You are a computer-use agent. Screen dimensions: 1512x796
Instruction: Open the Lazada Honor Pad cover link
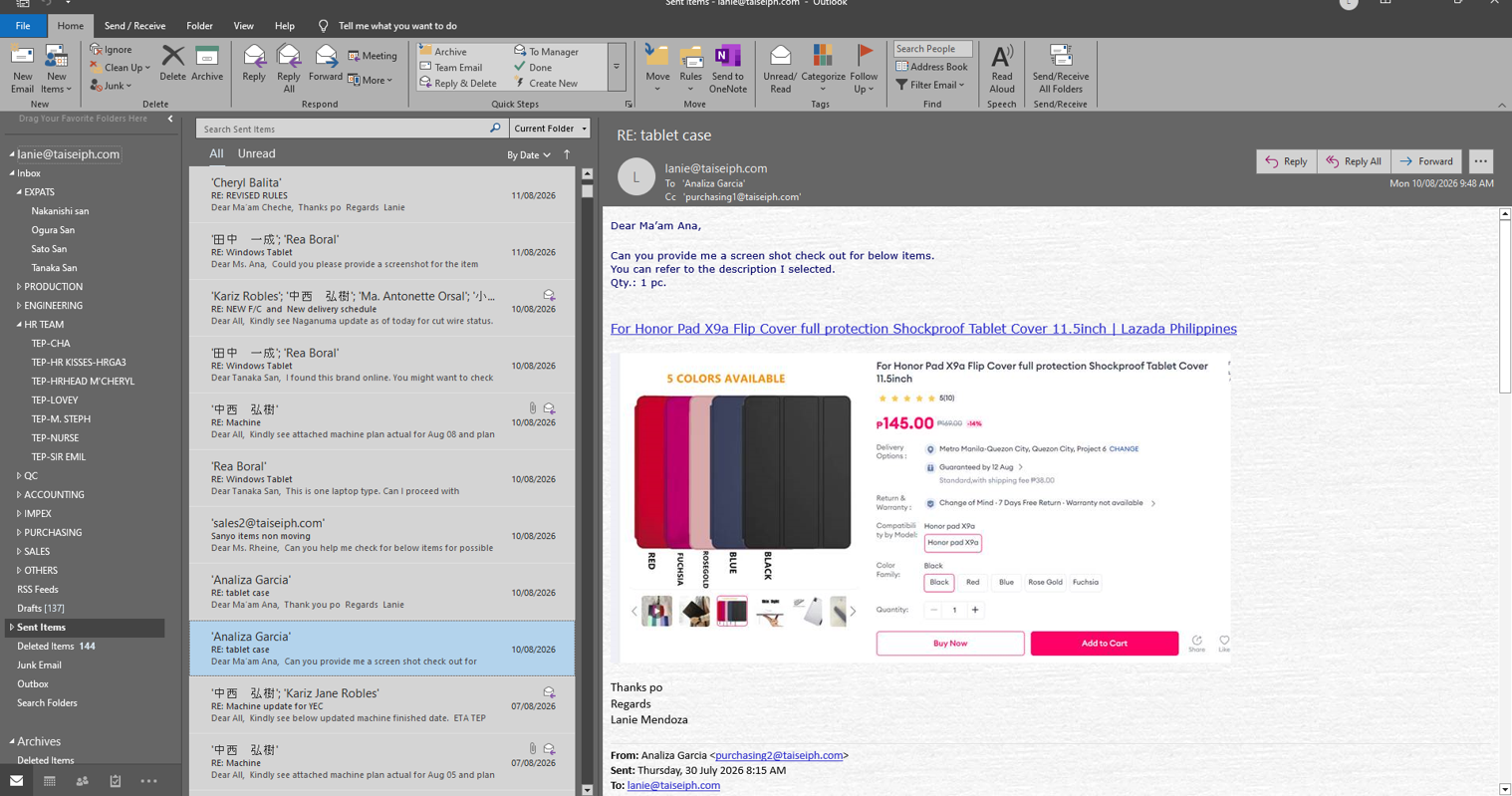923,329
